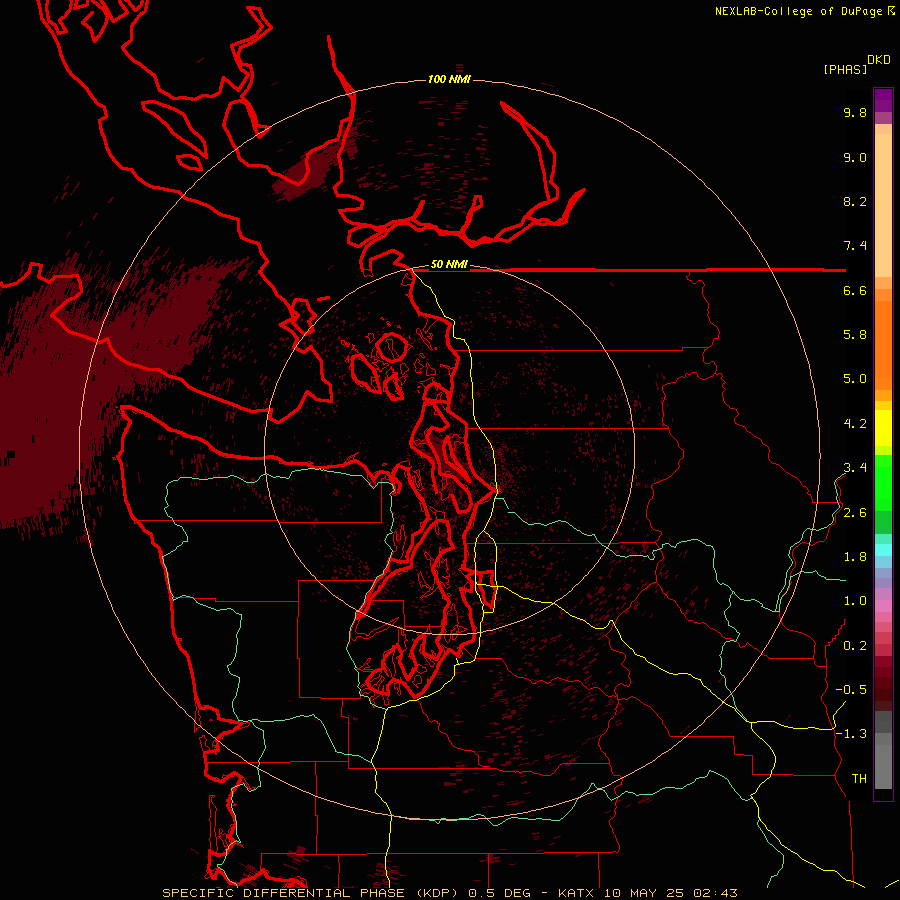Screen dimensions: 900x900
Task: Select the 6.6 scale value
Action: [x=855, y=290]
